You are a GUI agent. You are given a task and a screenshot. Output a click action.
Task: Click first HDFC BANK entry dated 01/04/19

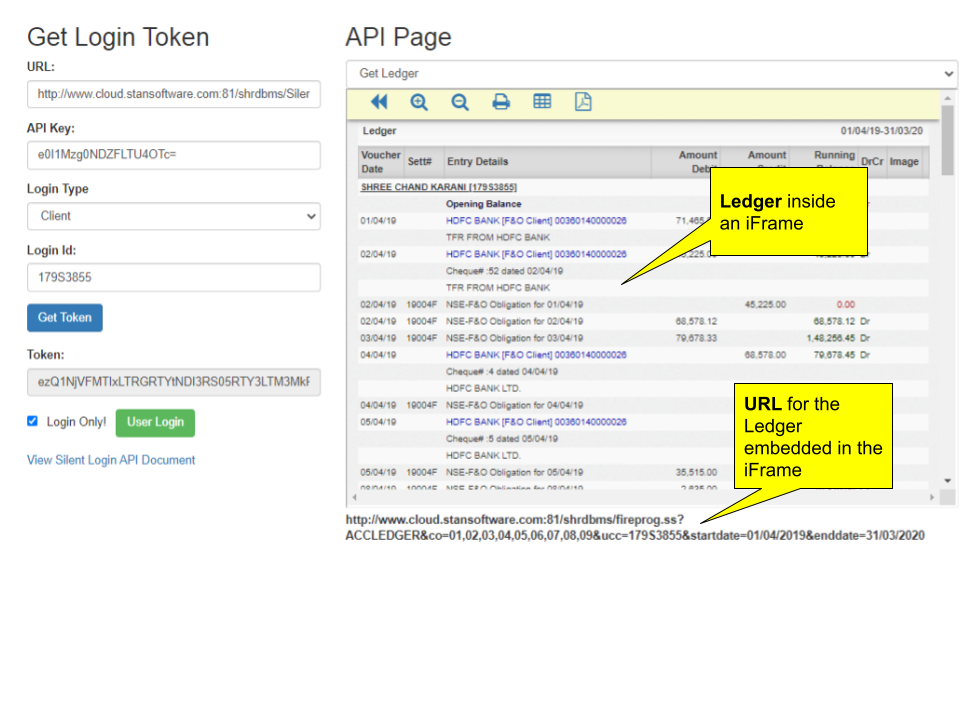(536, 221)
